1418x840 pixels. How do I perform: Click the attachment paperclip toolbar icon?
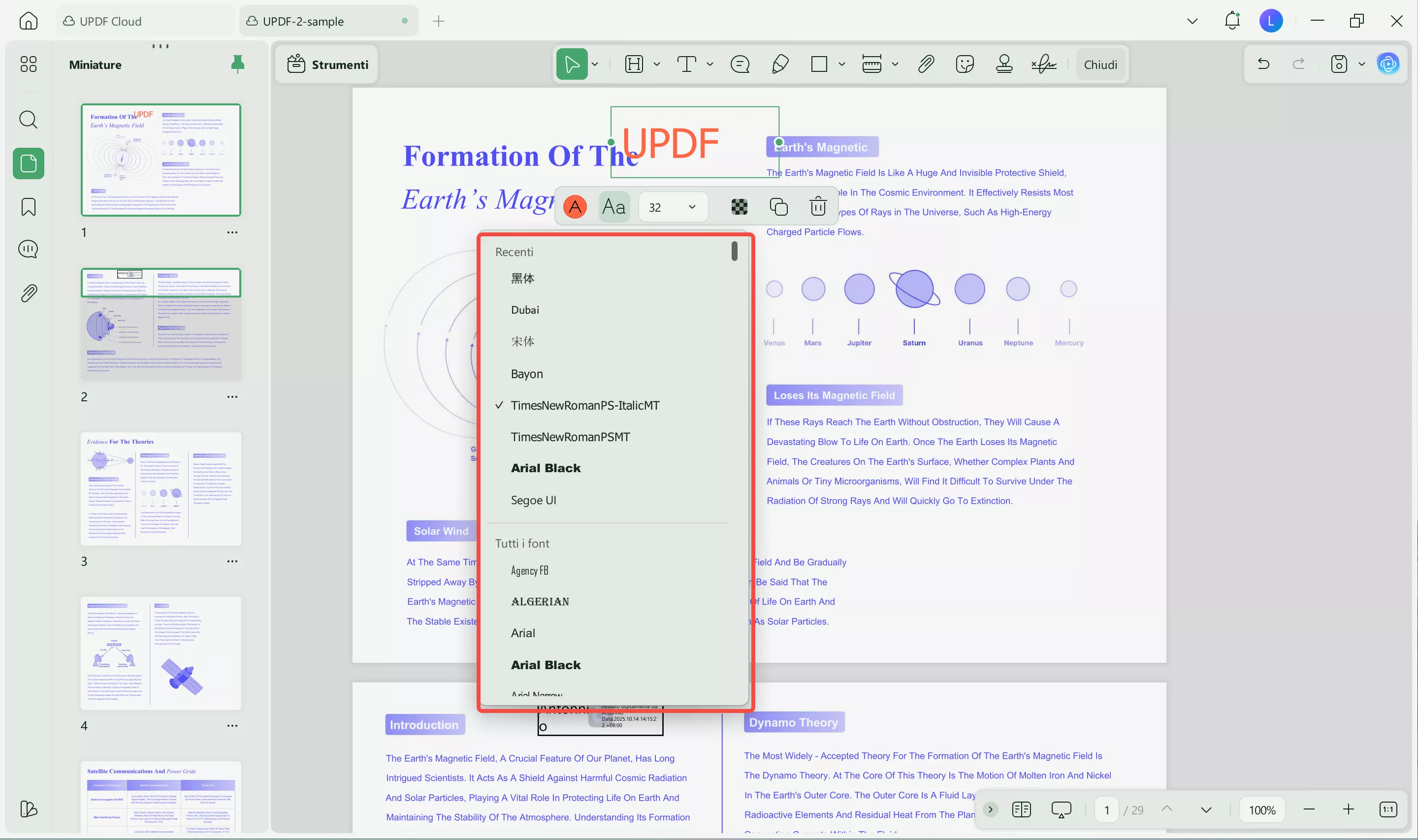[926, 65]
